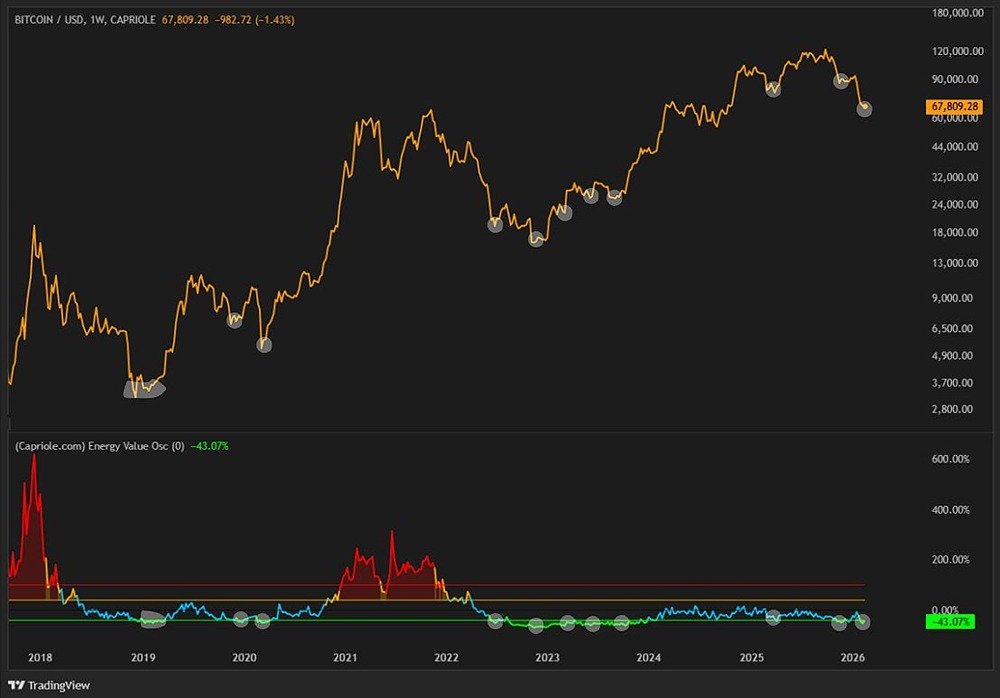Click the TradingView logo icon
This screenshot has height=698, width=1000.
[16, 685]
